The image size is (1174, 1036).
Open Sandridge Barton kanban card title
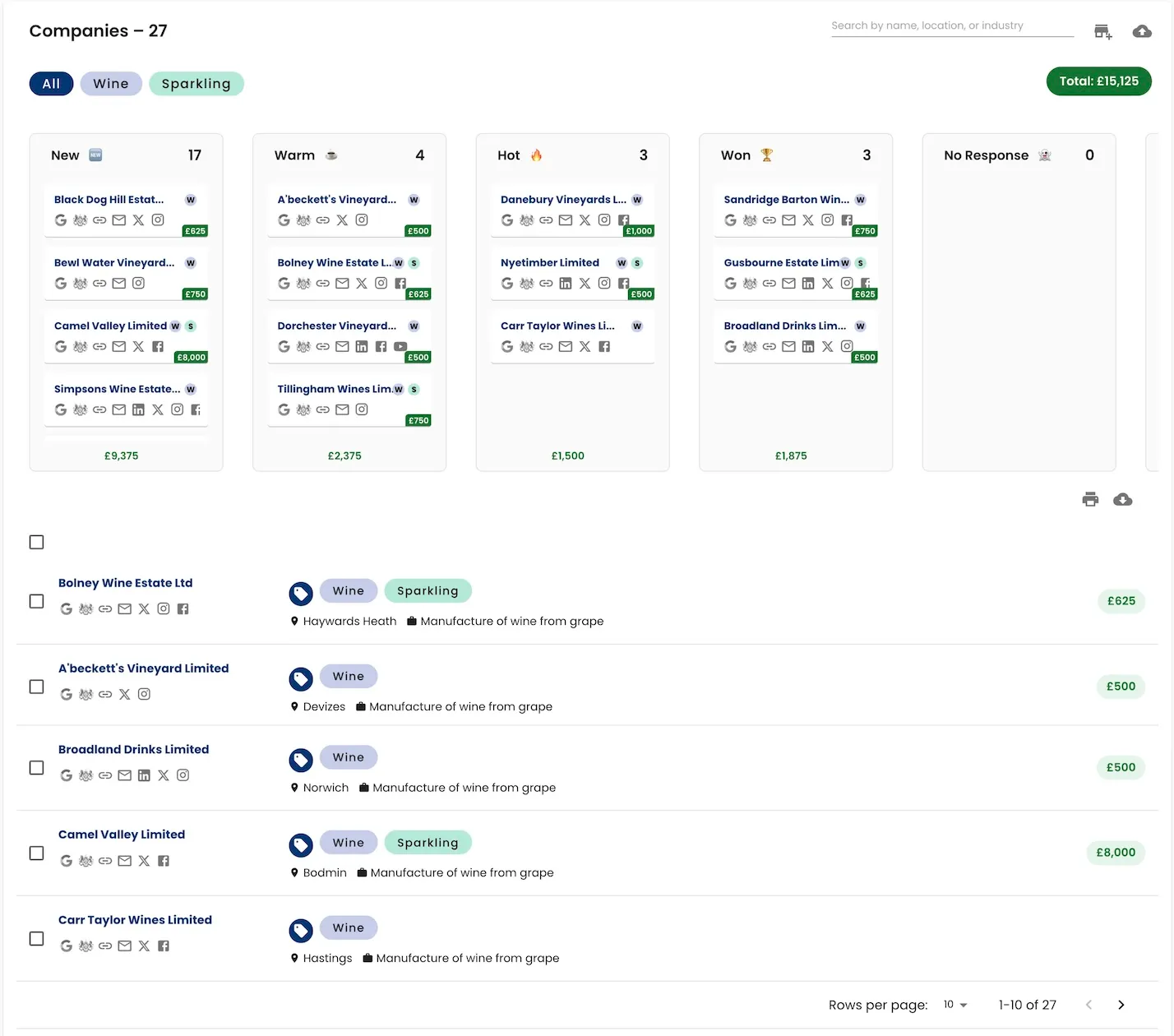(787, 200)
